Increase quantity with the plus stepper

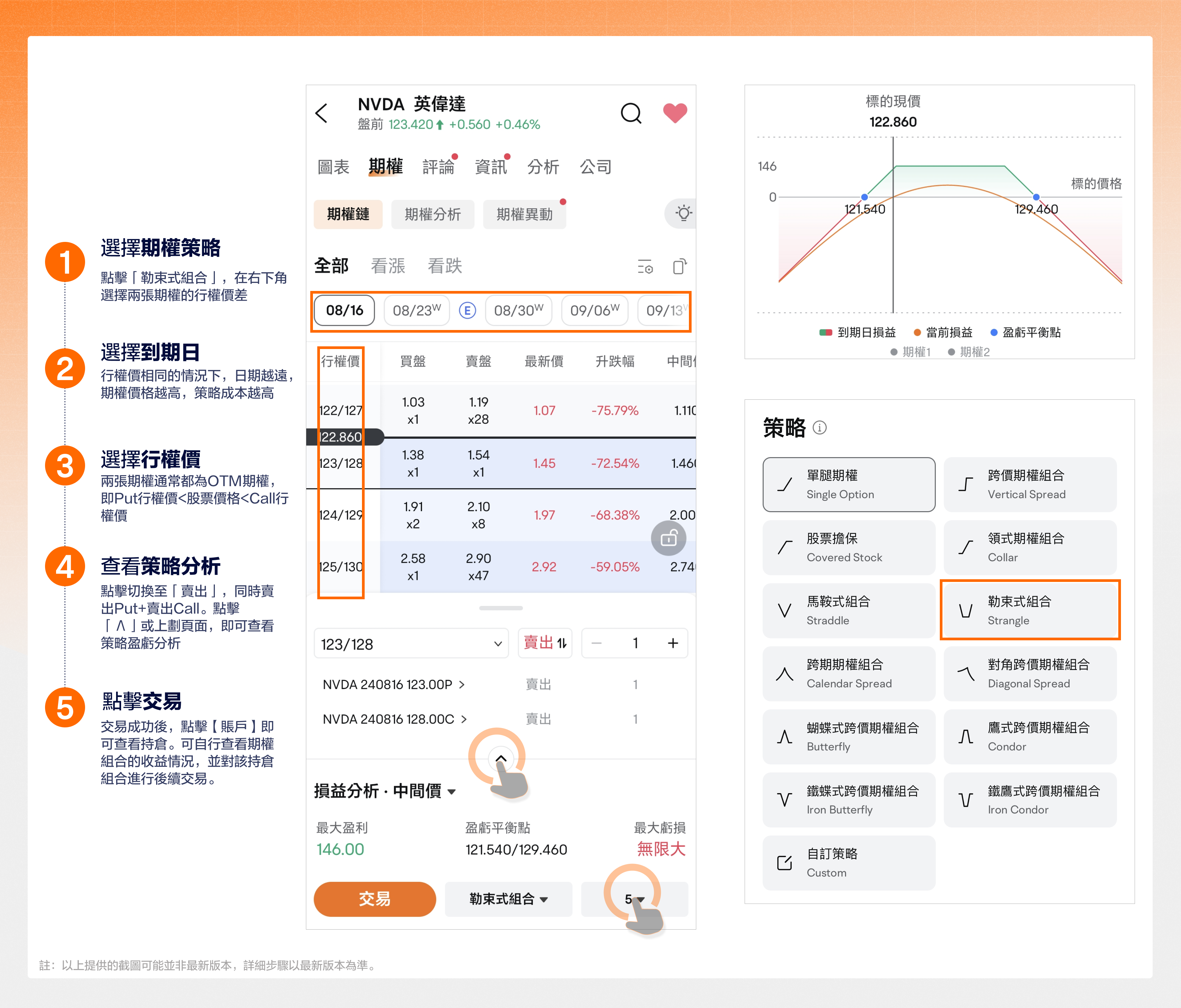point(673,643)
